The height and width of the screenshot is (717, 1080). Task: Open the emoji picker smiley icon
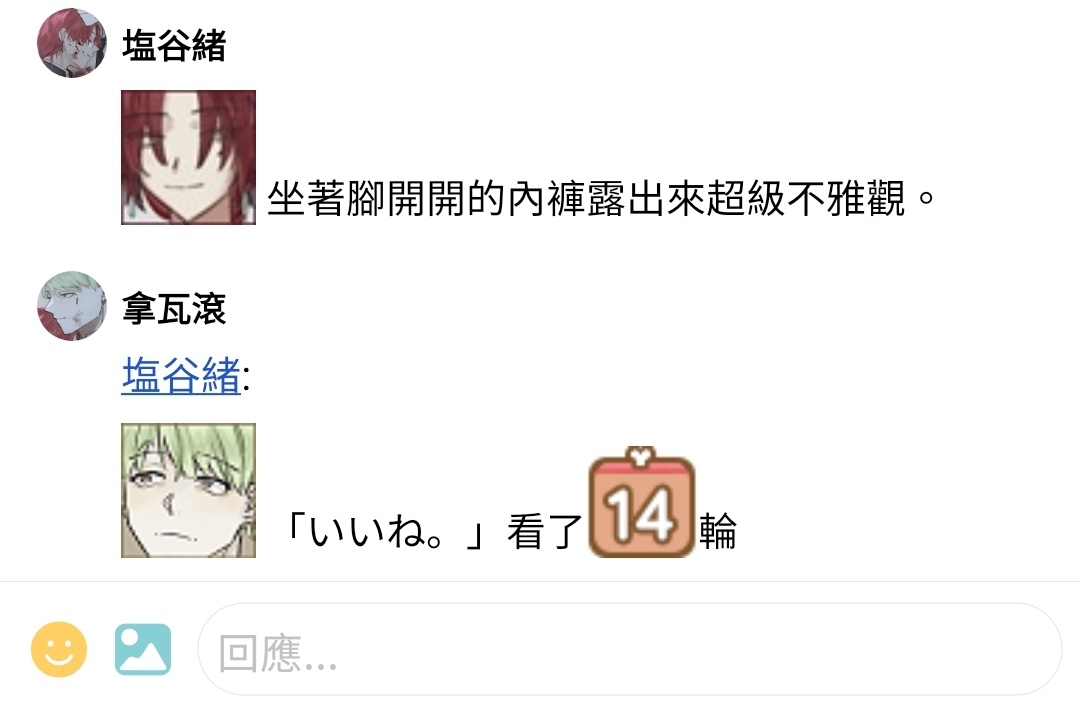59,650
